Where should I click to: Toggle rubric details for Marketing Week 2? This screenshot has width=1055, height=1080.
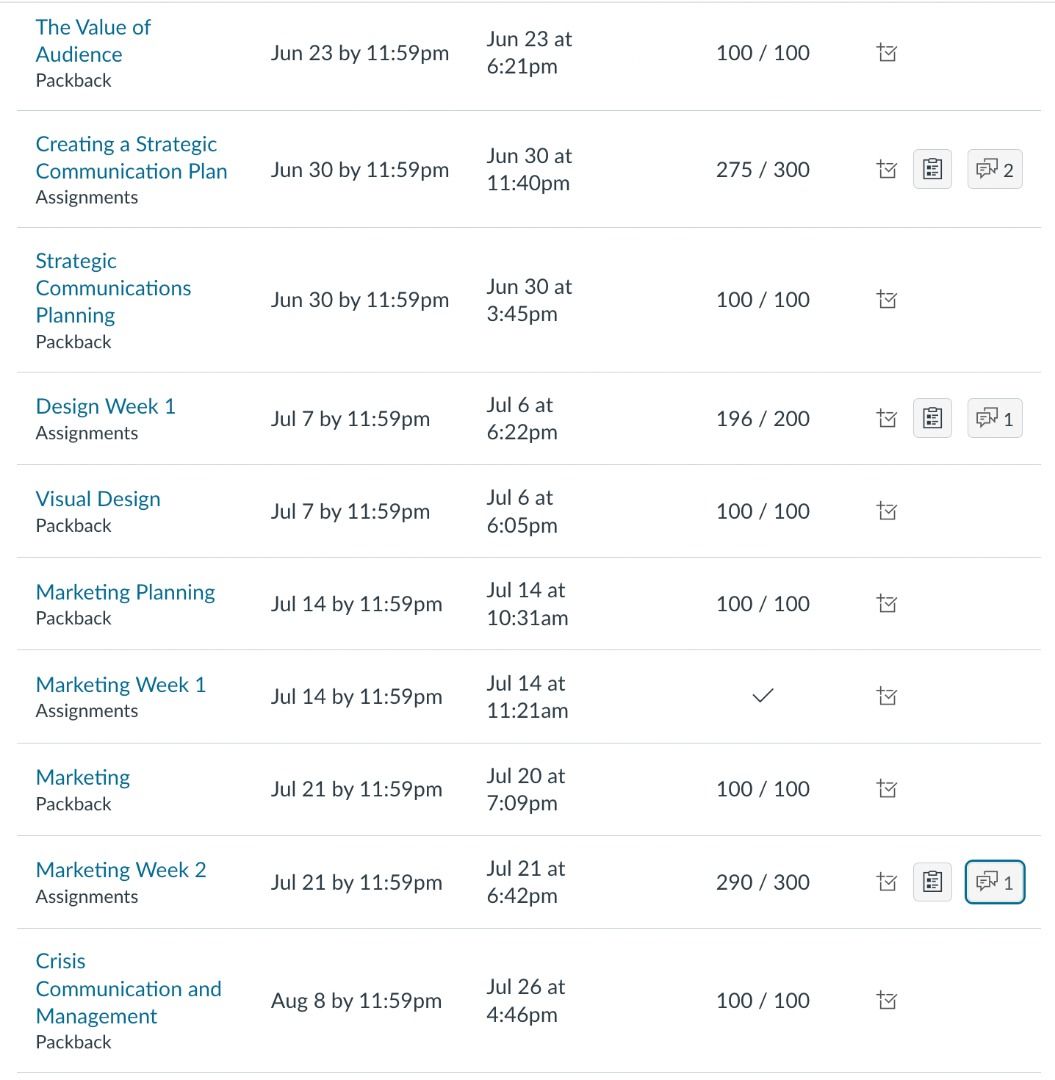(932, 882)
